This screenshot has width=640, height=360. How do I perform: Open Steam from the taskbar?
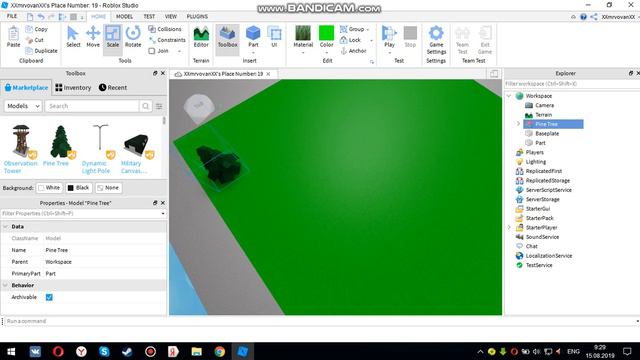pos(127,351)
